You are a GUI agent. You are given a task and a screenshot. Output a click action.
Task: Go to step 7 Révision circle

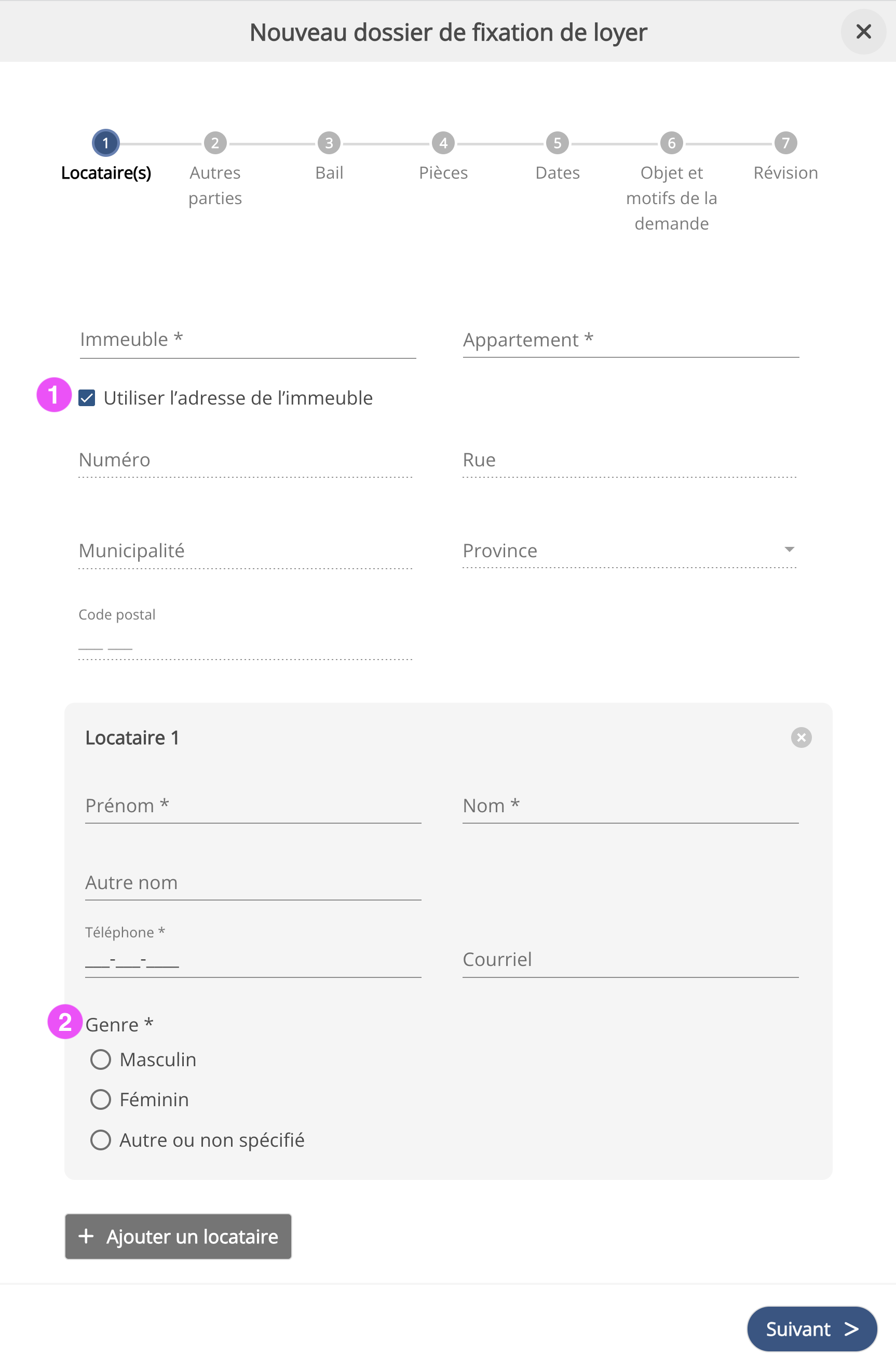tap(785, 143)
